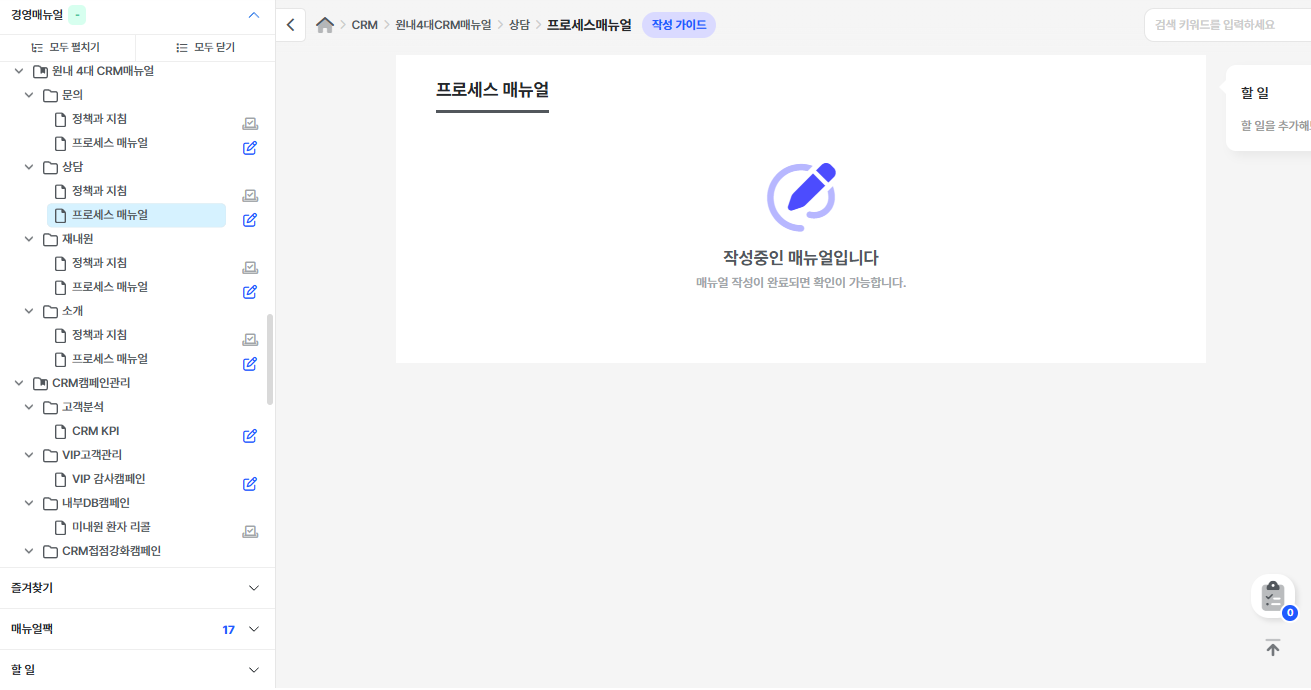Collapse the 경영매뉴얼 panel with its chevron

[253, 16]
